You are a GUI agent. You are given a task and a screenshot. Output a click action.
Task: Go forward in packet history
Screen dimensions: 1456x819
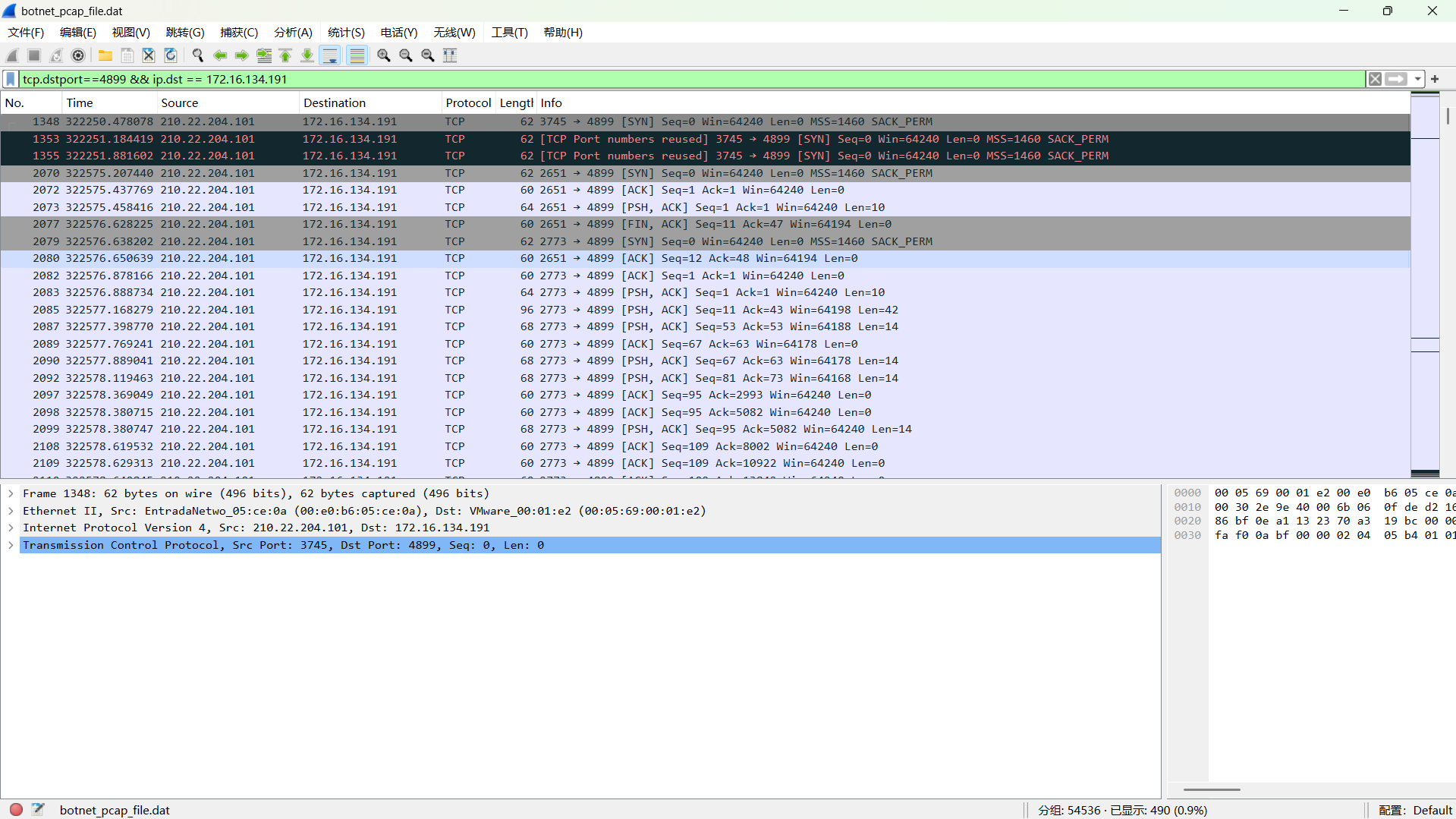click(x=242, y=55)
